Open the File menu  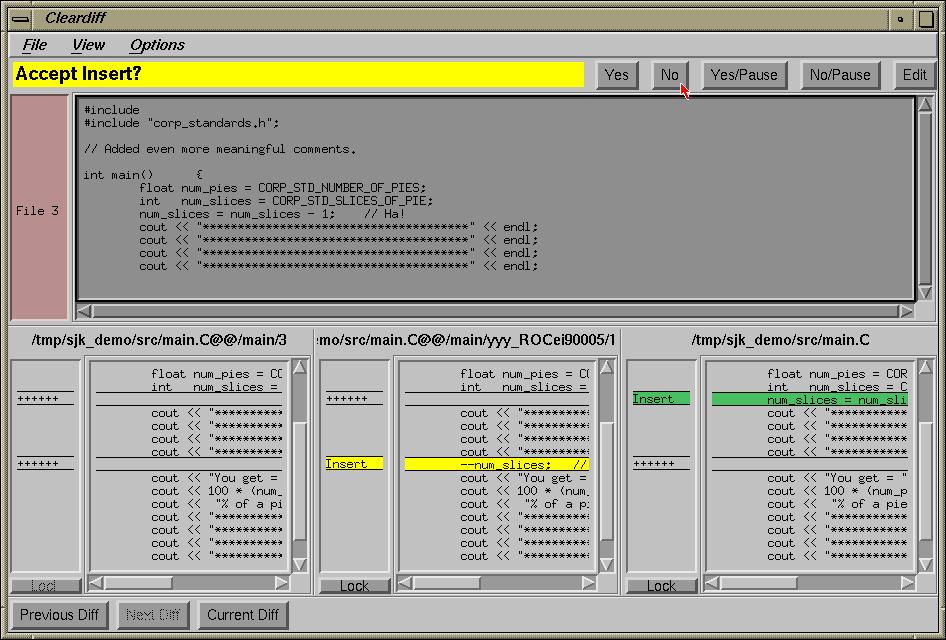[x=35, y=45]
